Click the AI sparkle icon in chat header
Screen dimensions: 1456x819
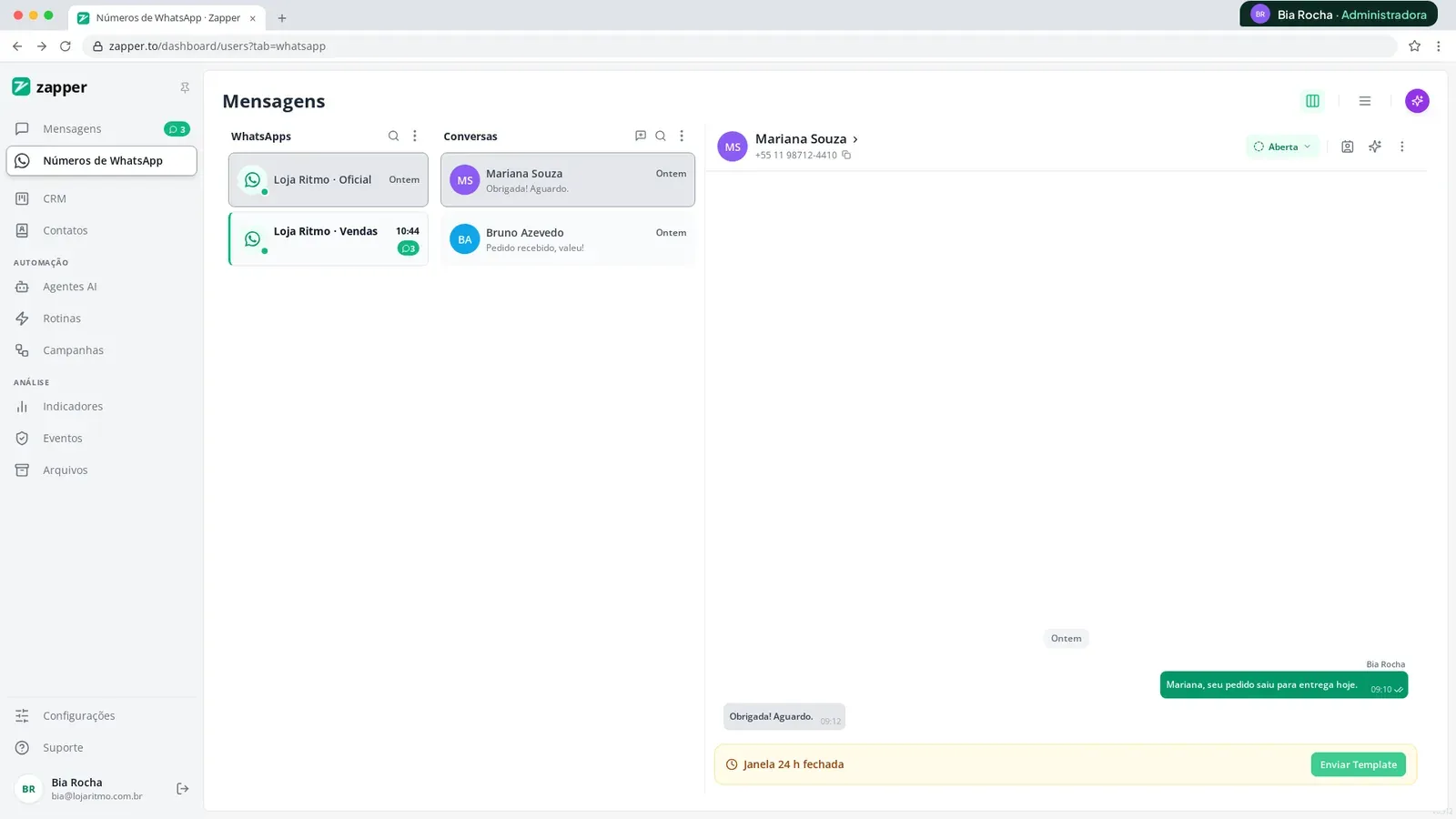[x=1375, y=147]
